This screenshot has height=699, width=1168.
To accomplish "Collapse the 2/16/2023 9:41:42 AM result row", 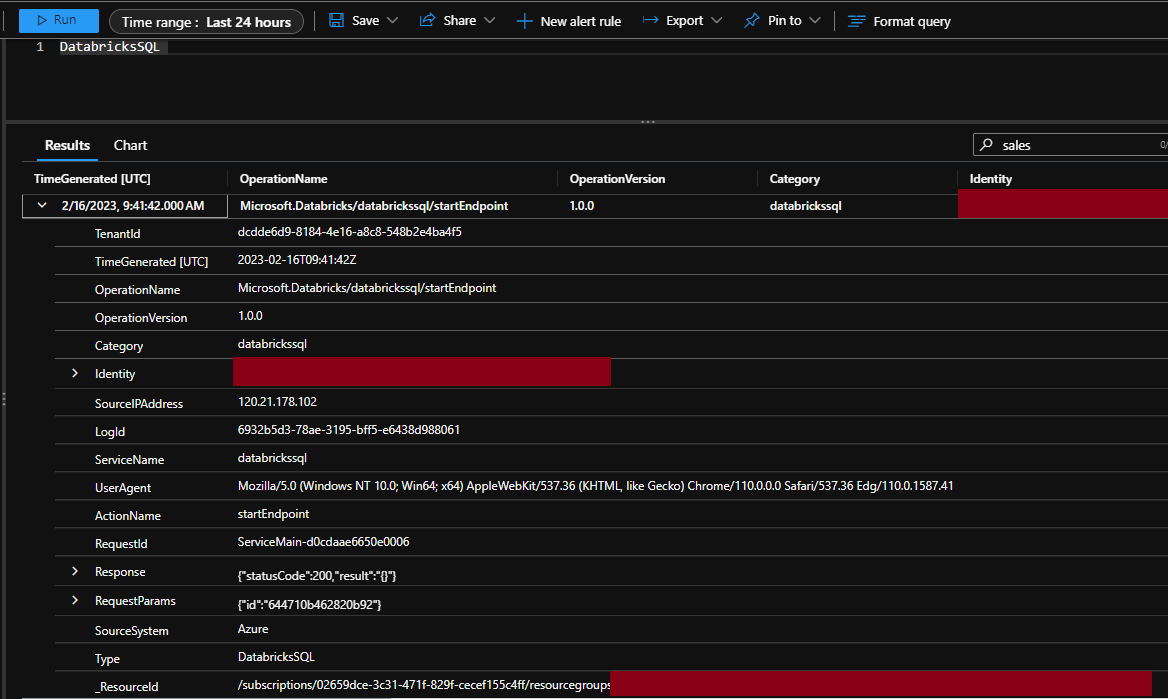I will coord(42,205).
